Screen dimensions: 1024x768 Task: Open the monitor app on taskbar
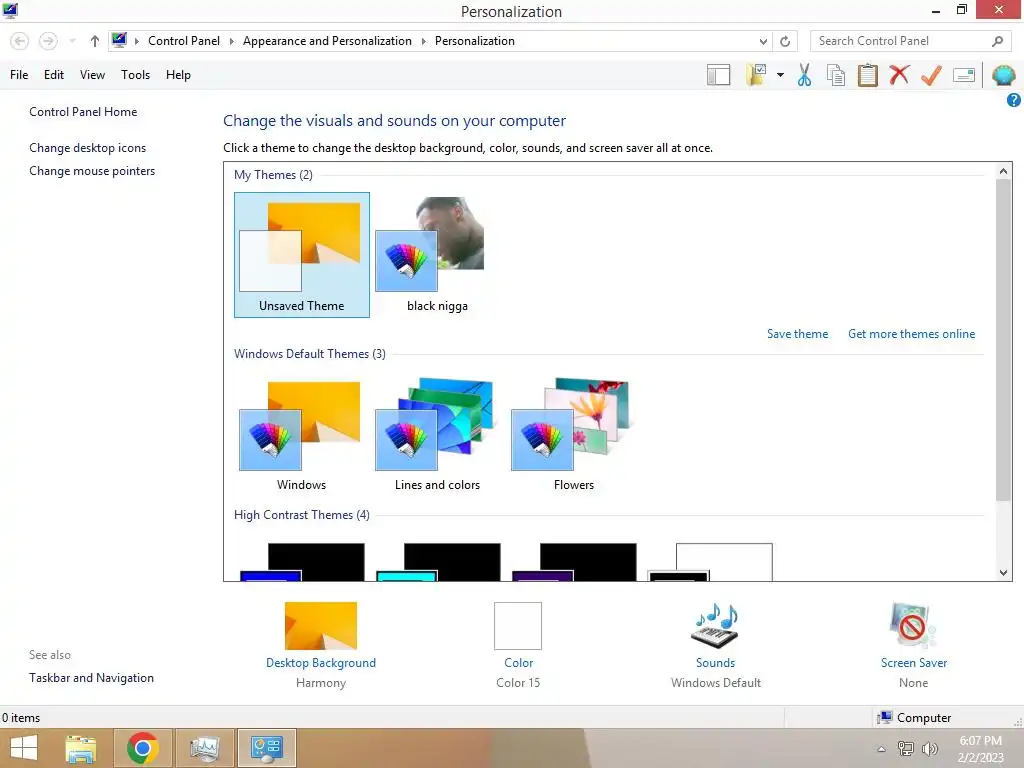[x=204, y=748]
